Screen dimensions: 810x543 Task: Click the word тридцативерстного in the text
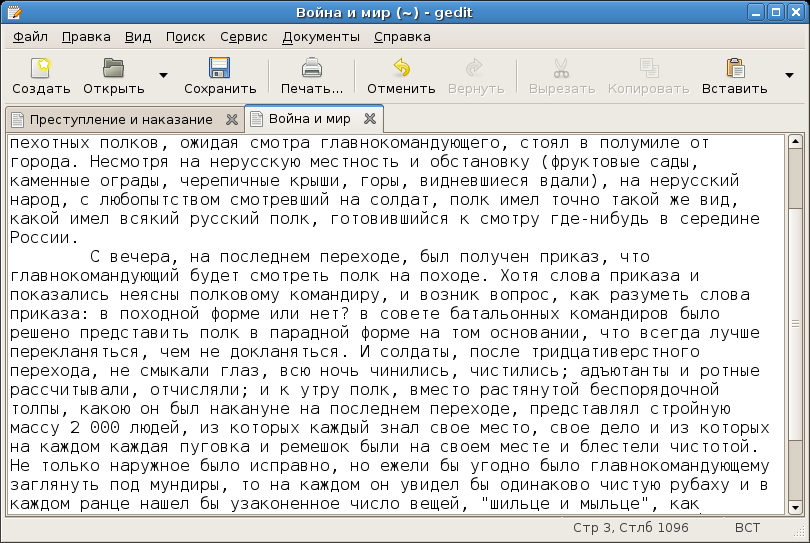pyautogui.click(x=616, y=352)
